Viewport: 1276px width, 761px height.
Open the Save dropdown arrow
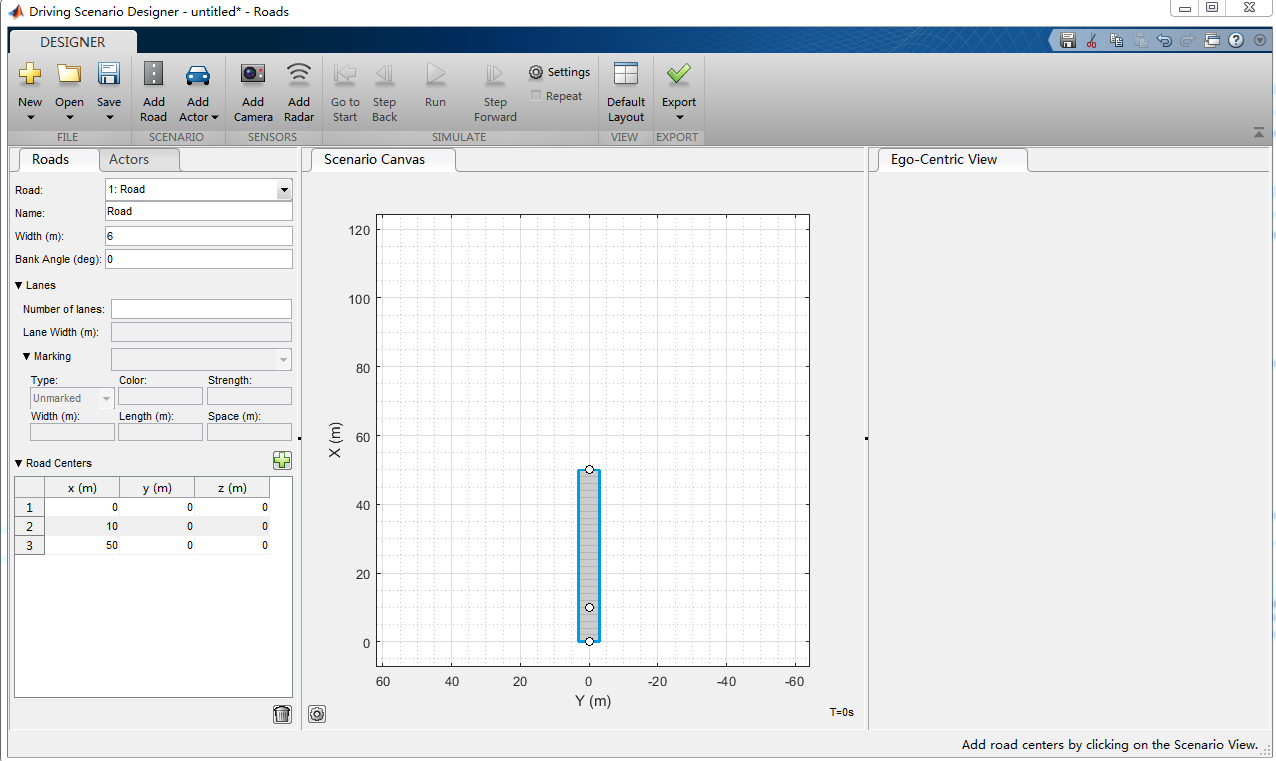point(109,118)
